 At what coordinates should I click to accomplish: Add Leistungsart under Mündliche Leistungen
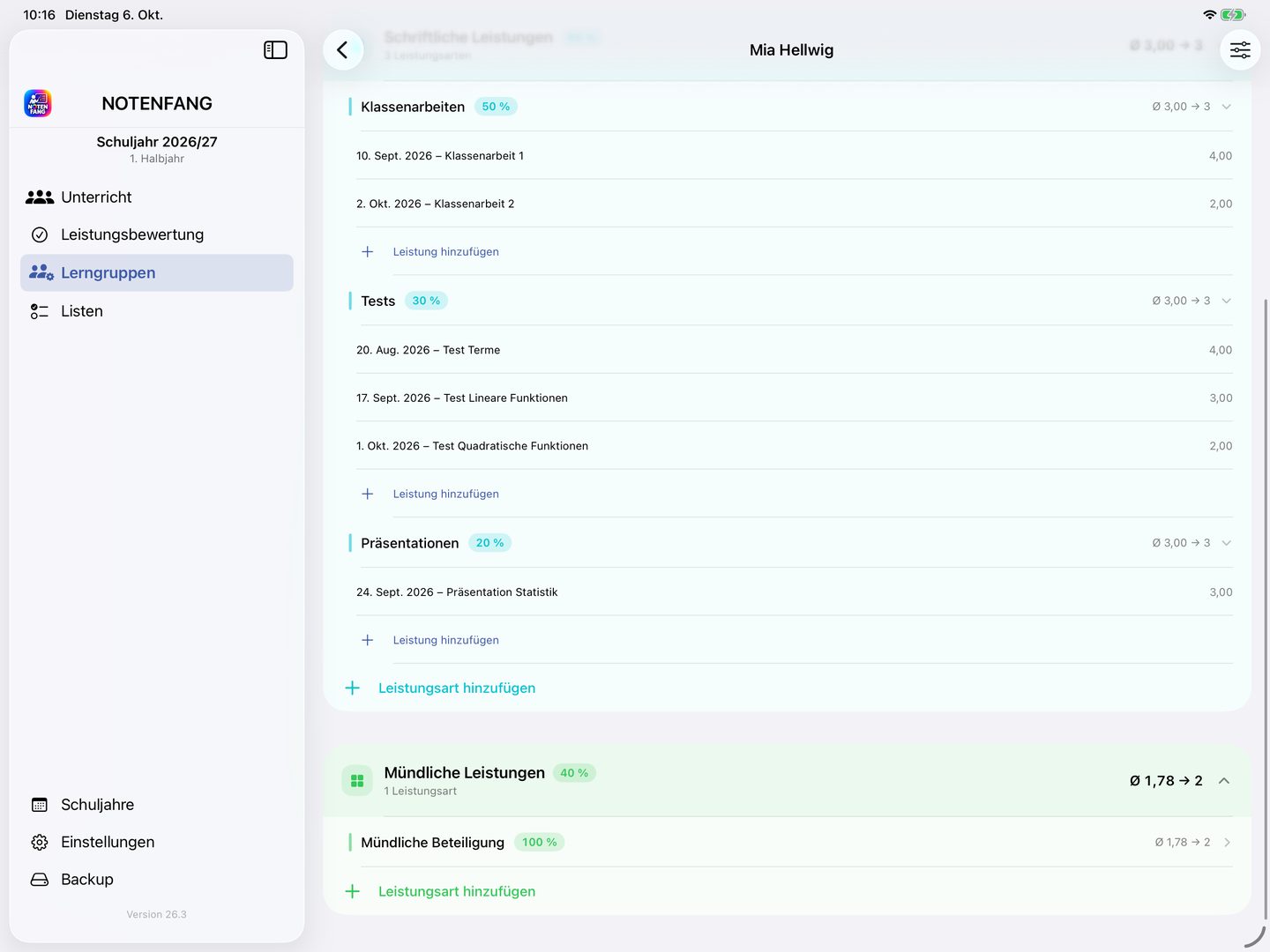457,891
